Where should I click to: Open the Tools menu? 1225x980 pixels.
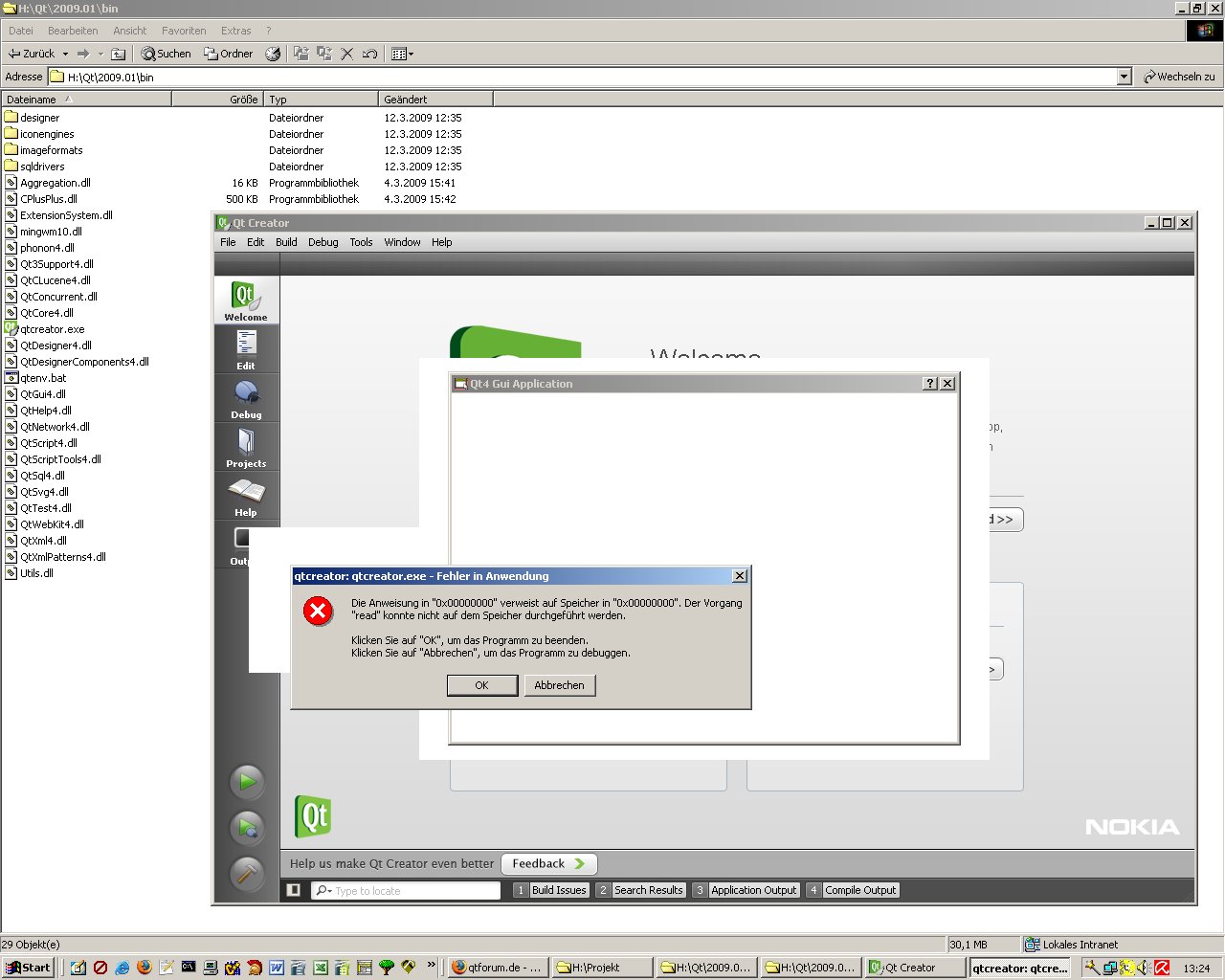[x=361, y=242]
